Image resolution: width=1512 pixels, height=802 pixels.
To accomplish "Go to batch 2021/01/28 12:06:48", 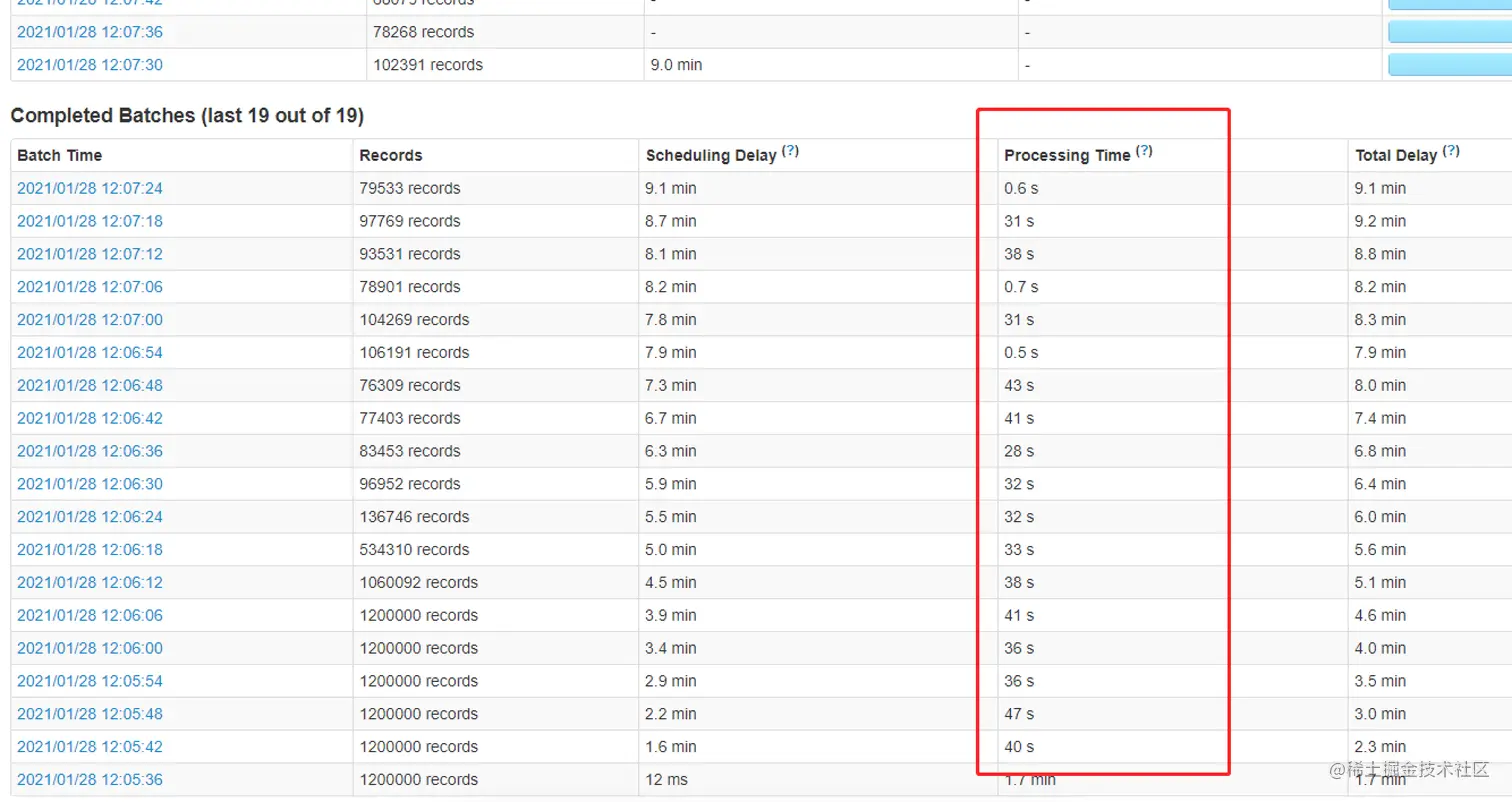I will click(90, 386).
